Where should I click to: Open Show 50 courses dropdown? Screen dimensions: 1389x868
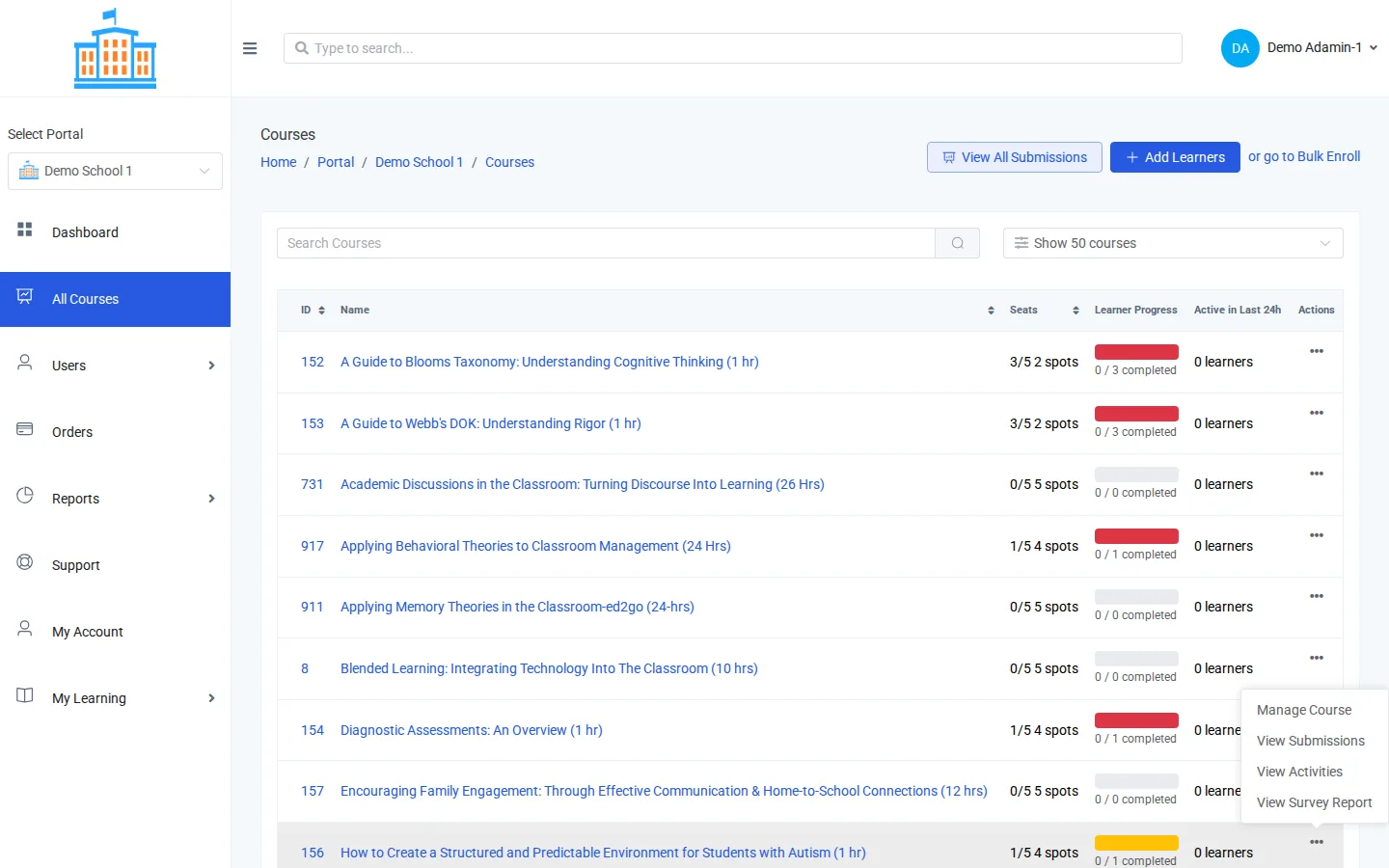pyautogui.click(x=1173, y=243)
